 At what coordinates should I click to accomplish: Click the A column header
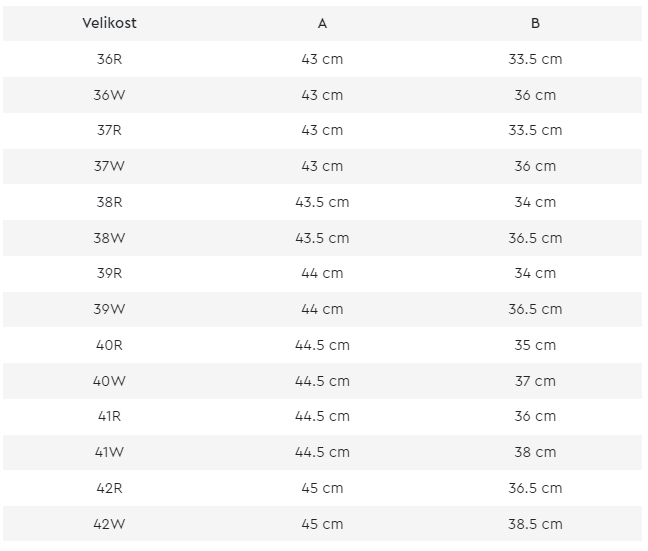click(x=322, y=23)
